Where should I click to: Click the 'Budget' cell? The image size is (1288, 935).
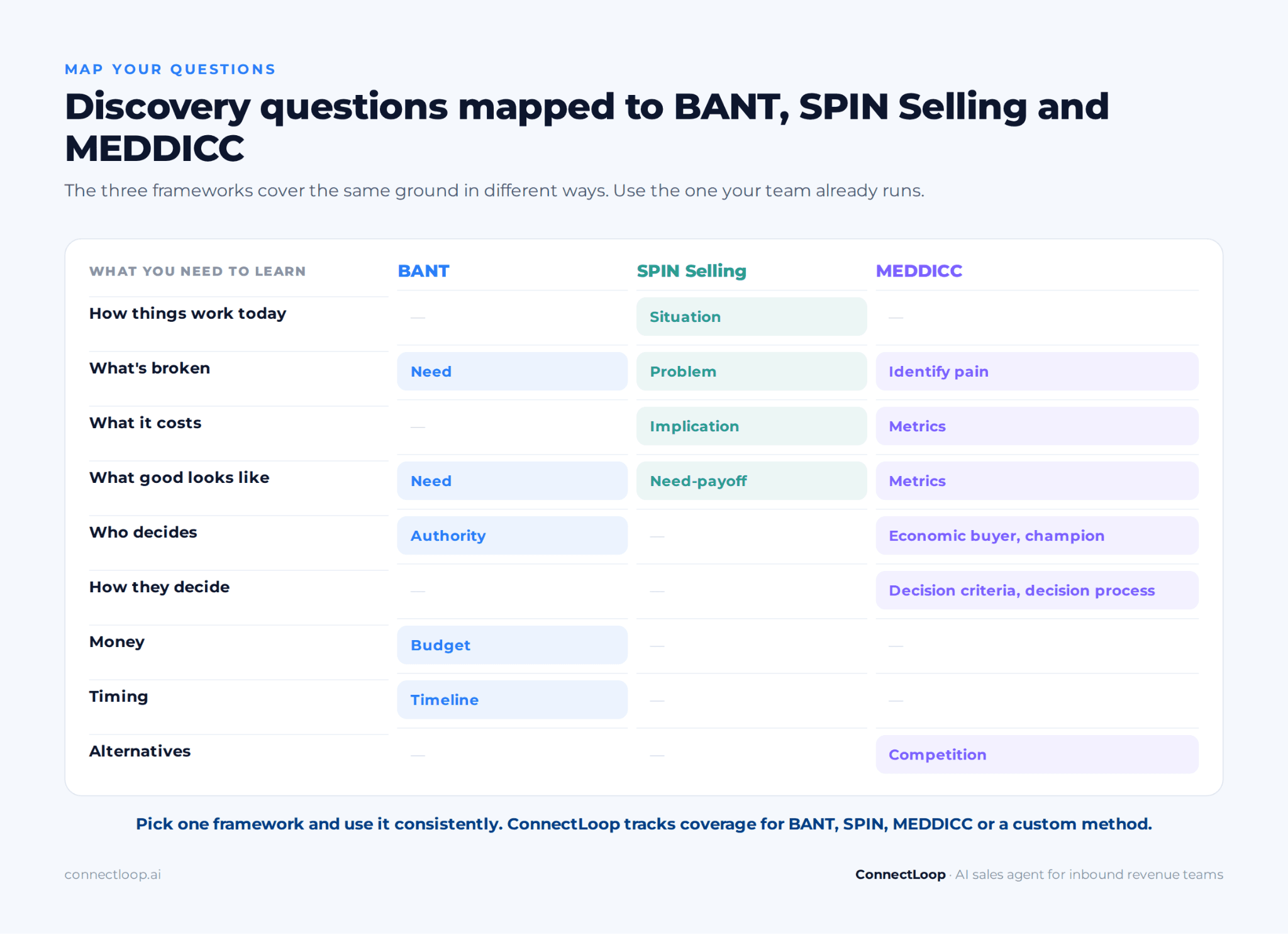tap(512, 645)
